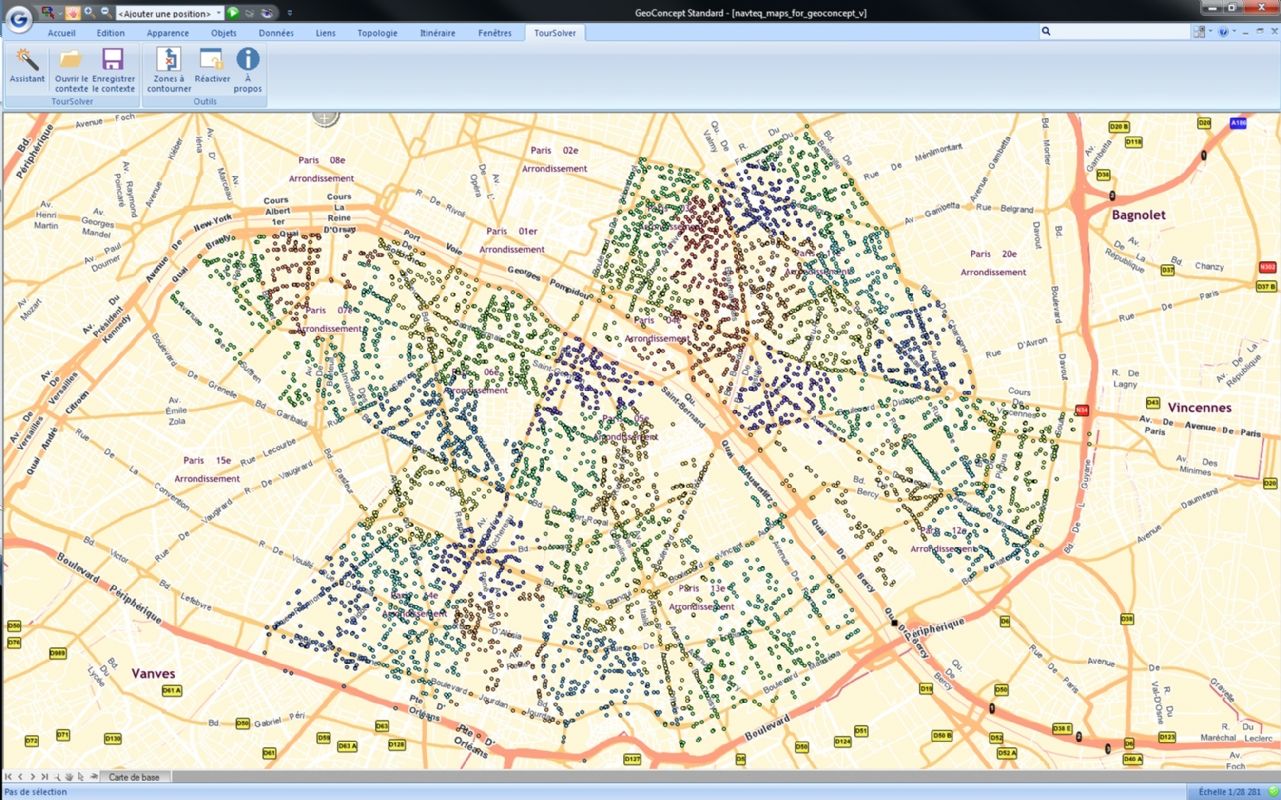The width and height of the screenshot is (1281, 800).
Task: Click the Échelle 1/28 281 scale indicator
Action: pos(1229,792)
